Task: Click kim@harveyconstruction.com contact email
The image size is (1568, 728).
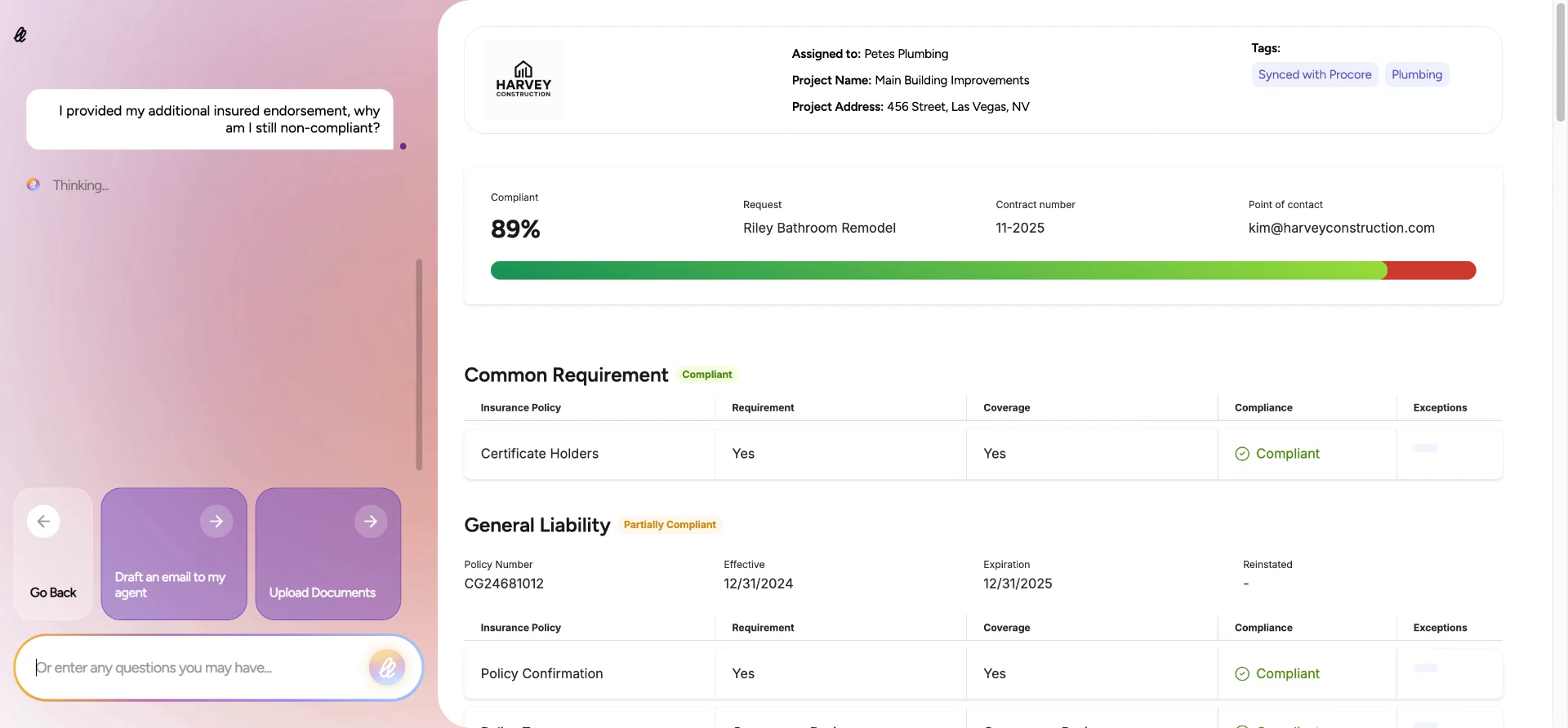Action: [1341, 229]
